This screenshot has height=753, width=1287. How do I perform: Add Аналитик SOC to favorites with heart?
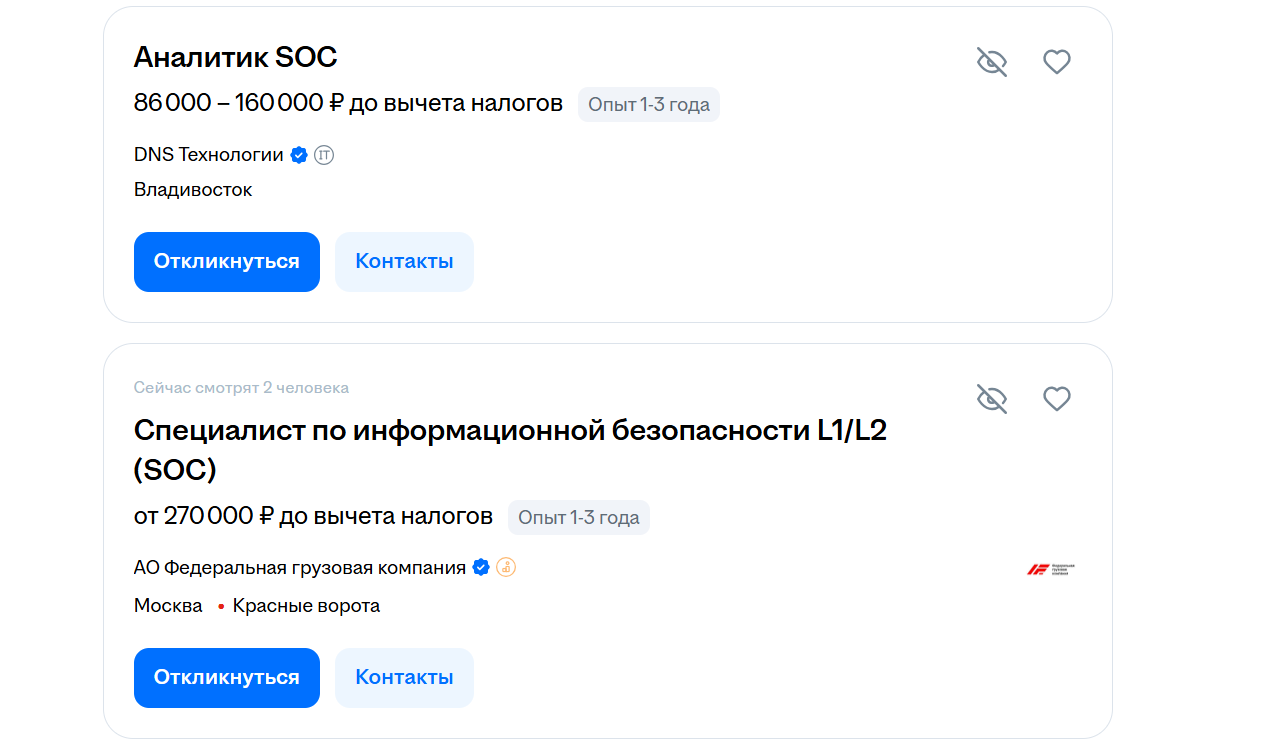coord(1057,62)
